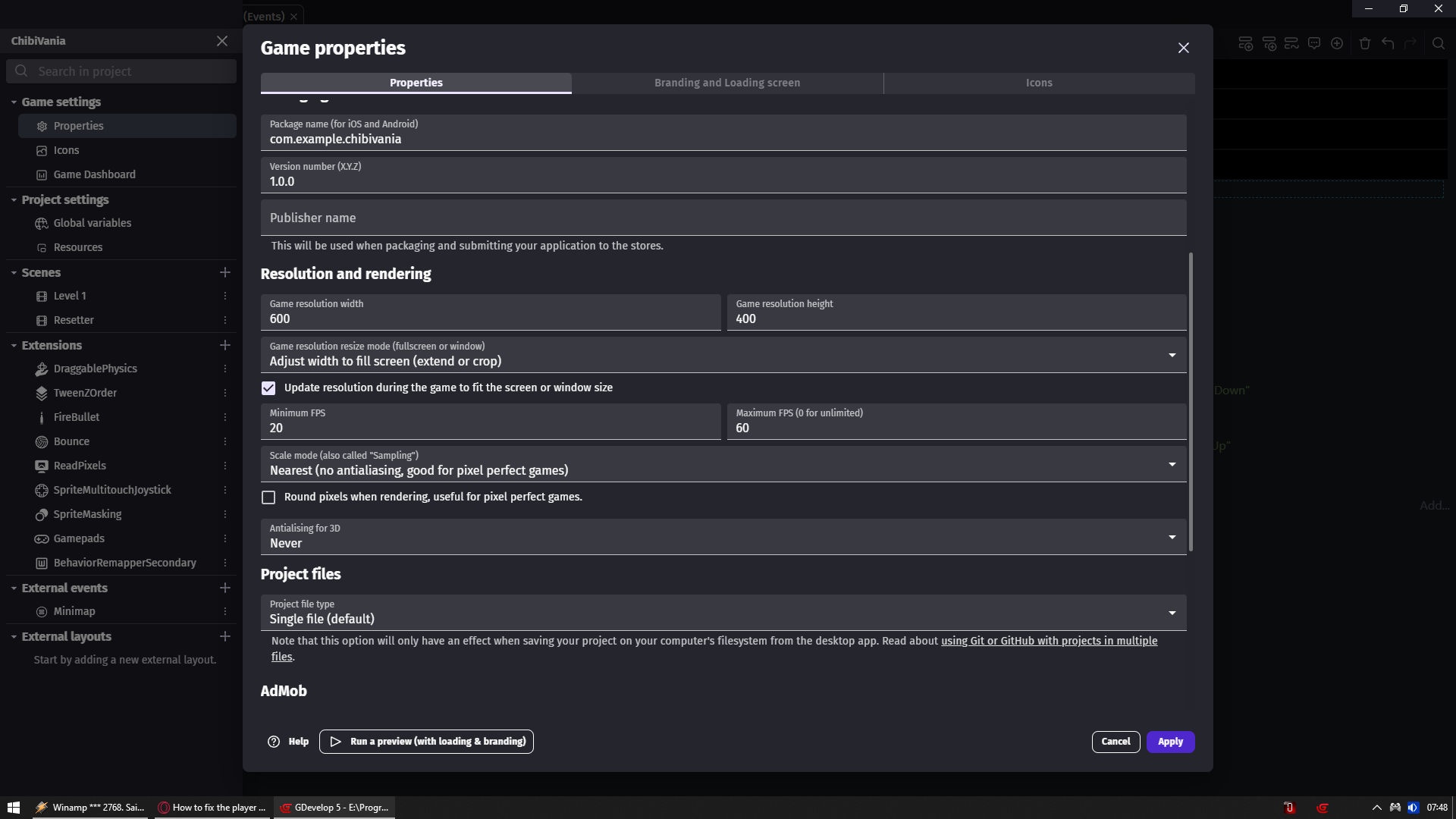The width and height of the screenshot is (1456, 819).
Task: Open GDevelop 5 from the taskbar
Action: click(x=334, y=808)
